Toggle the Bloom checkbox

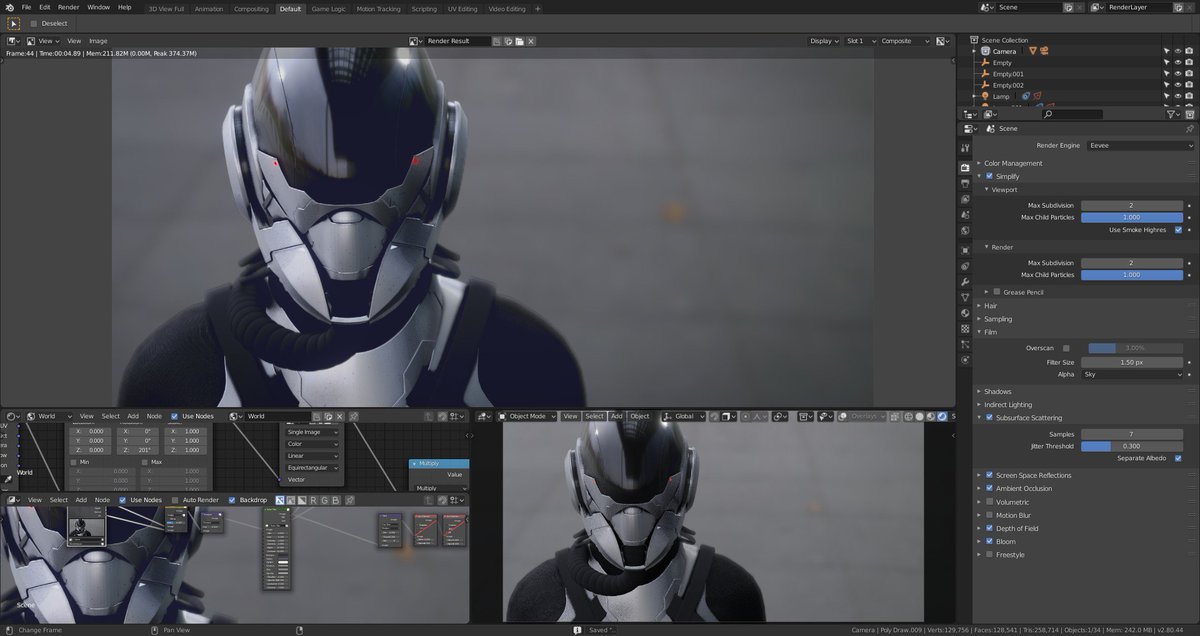(x=990, y=541)
